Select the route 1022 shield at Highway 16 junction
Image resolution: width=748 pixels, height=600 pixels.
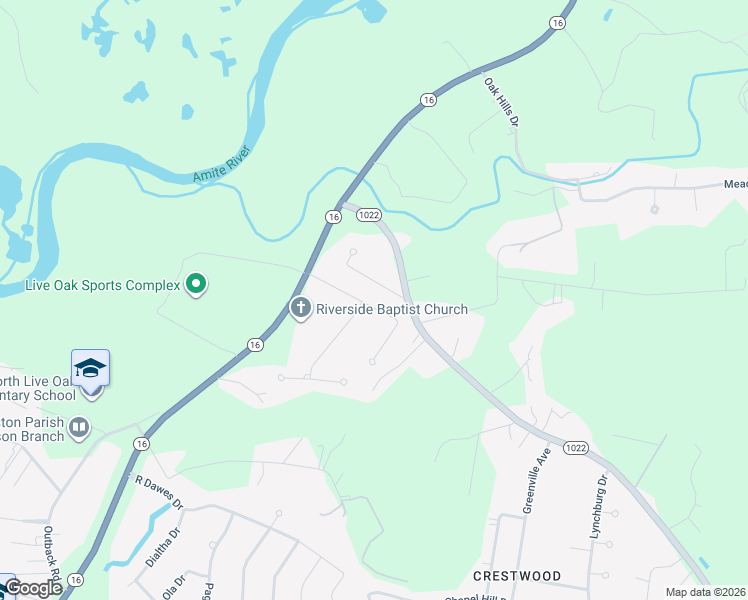pos(369,215)
